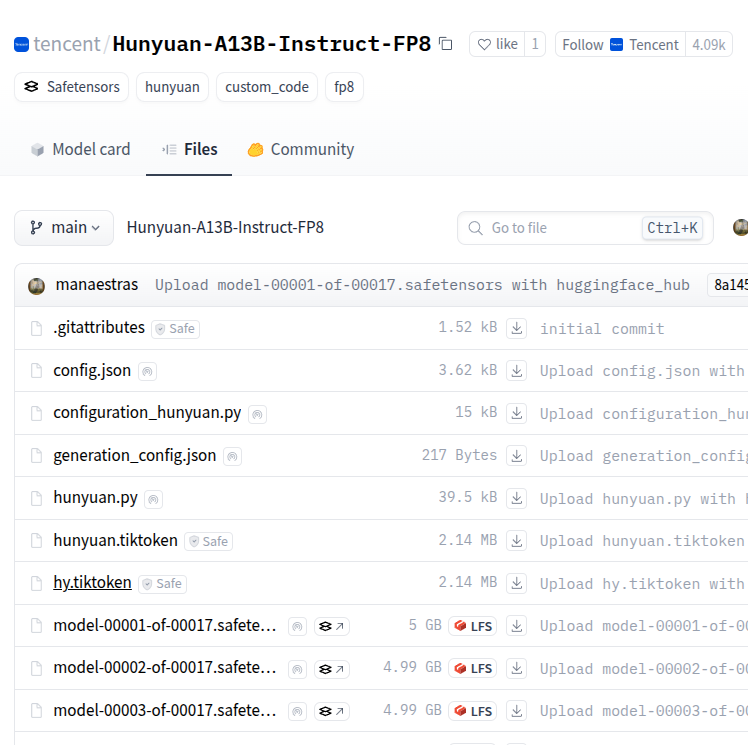Select the fp8 tag
Image resolution: width=748 pixels, height=745 pixels.
(344, 87)
